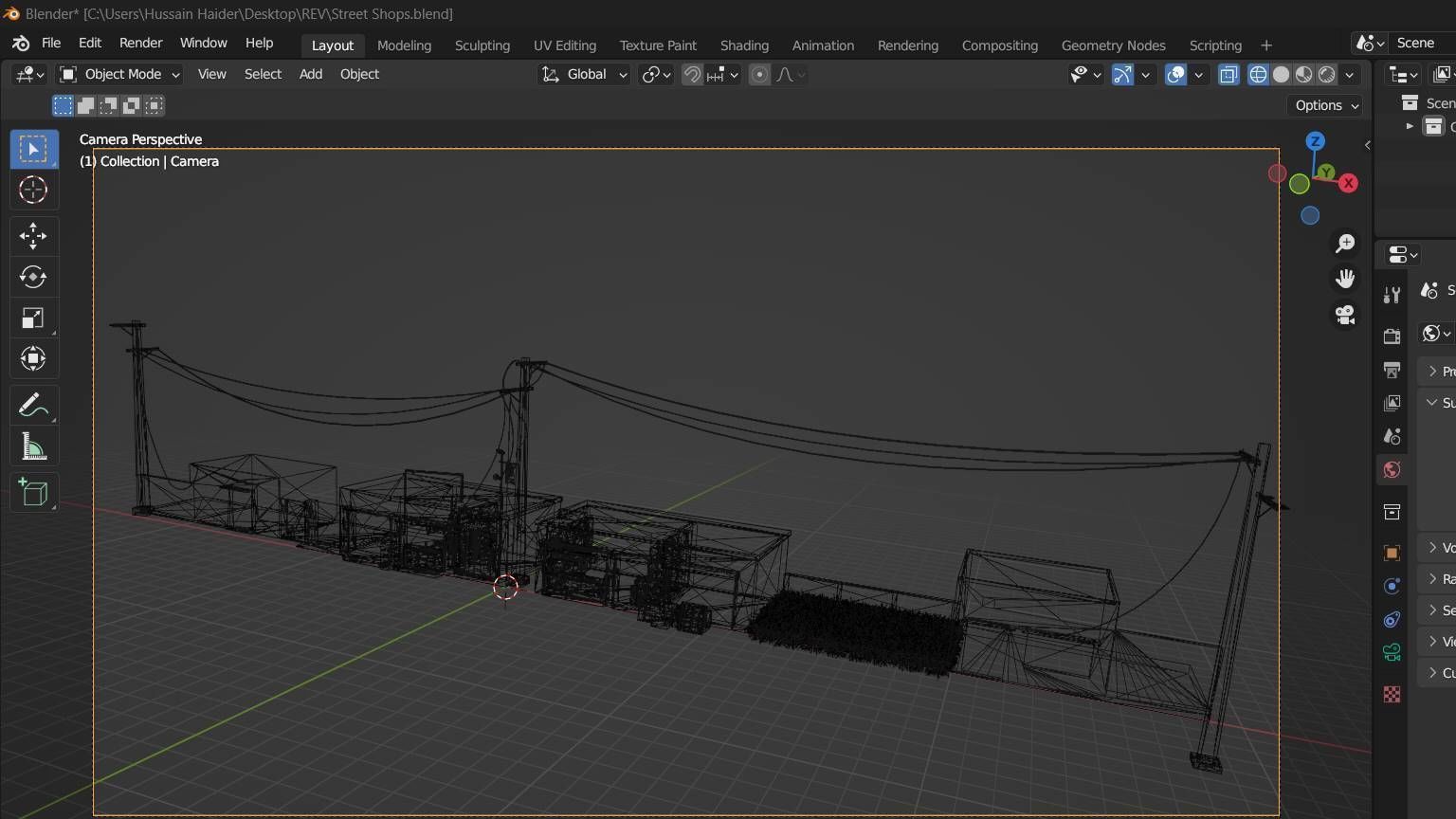Viewport: 1456px width, 819px height.
Task: Open the Texture properties checkerboard tab
Action: [x=1392, y=695]
